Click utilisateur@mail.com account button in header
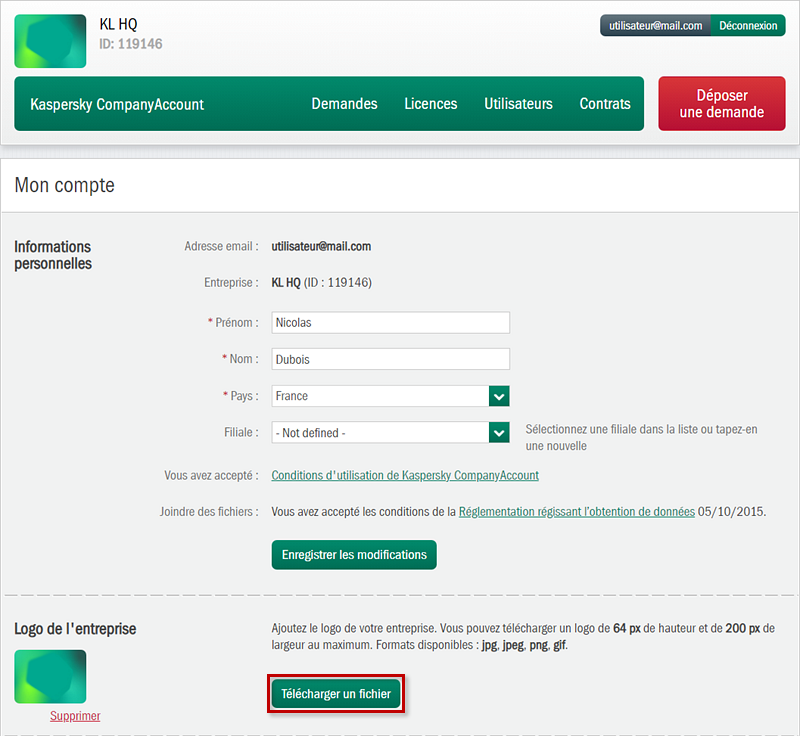Viewport: 800px width, 736px height. [x=656, y=26]
